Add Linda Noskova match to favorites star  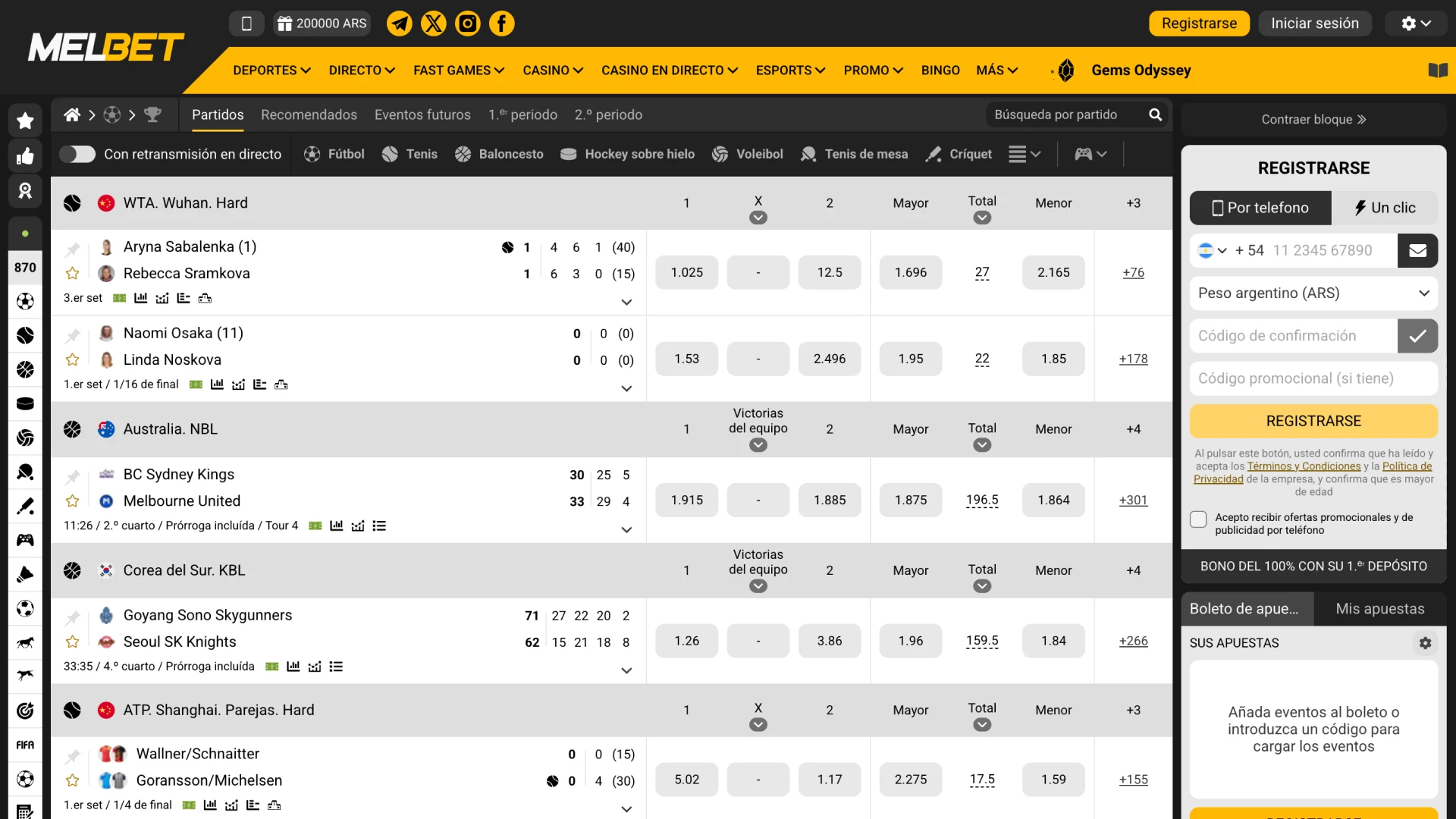(72, 360)
